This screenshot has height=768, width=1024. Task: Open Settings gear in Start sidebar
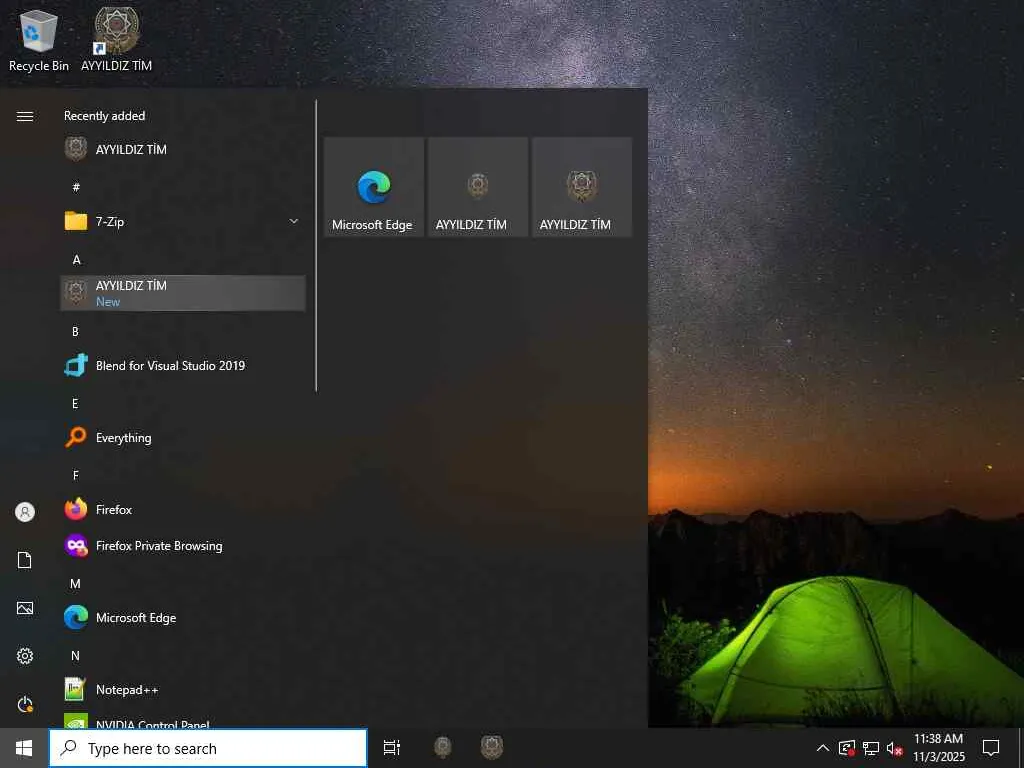(25, 656)
